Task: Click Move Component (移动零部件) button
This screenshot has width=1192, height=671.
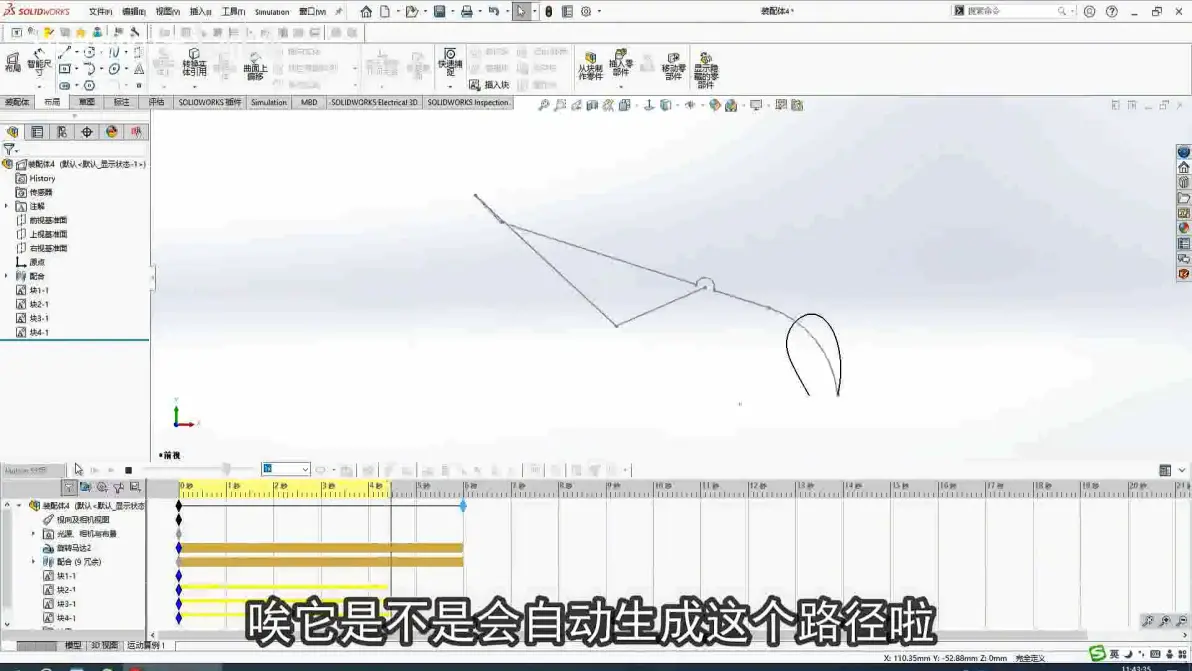Action: pos(674,67)
